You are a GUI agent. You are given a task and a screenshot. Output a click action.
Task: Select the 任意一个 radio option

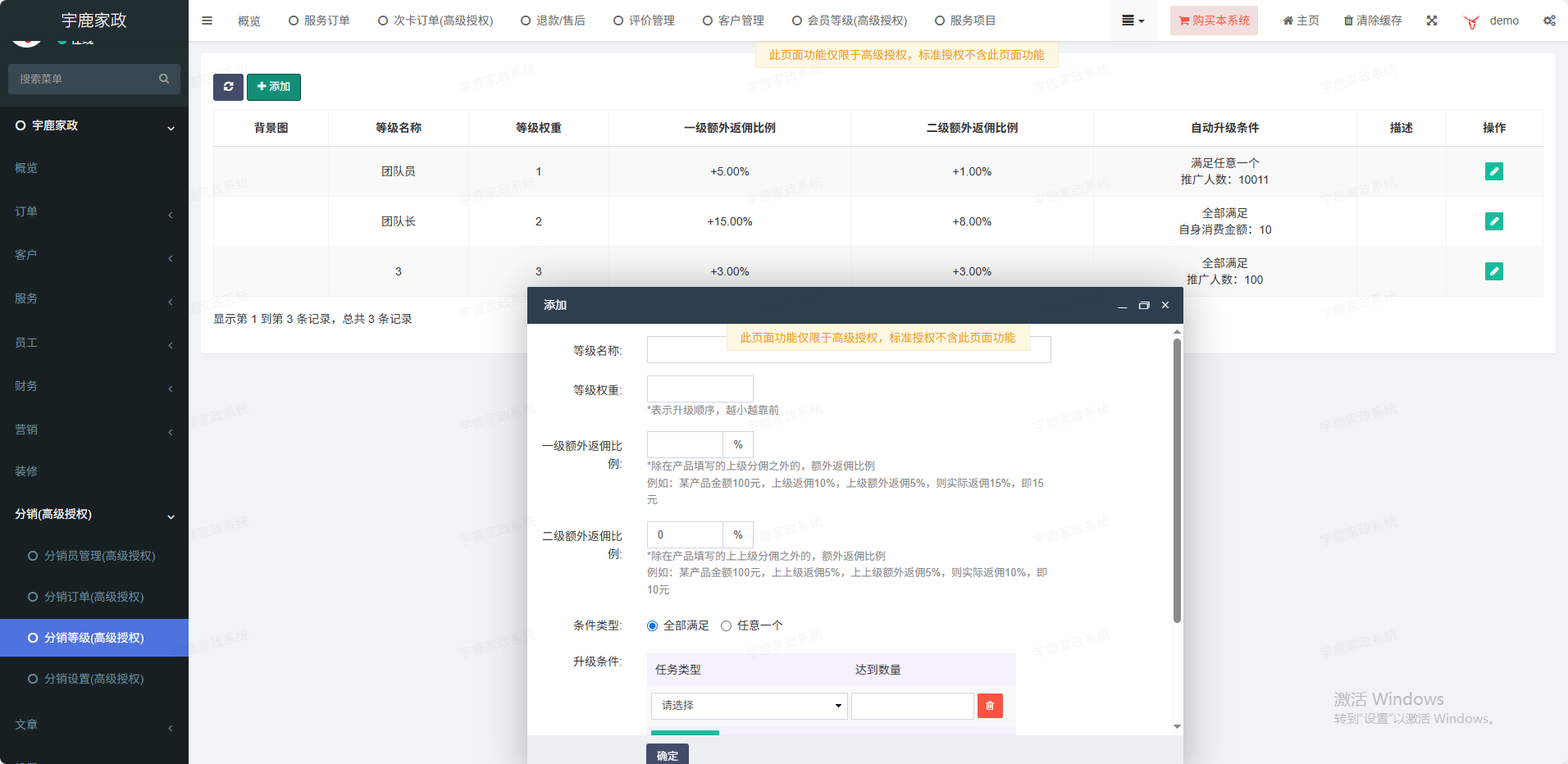tap(727, 625)
